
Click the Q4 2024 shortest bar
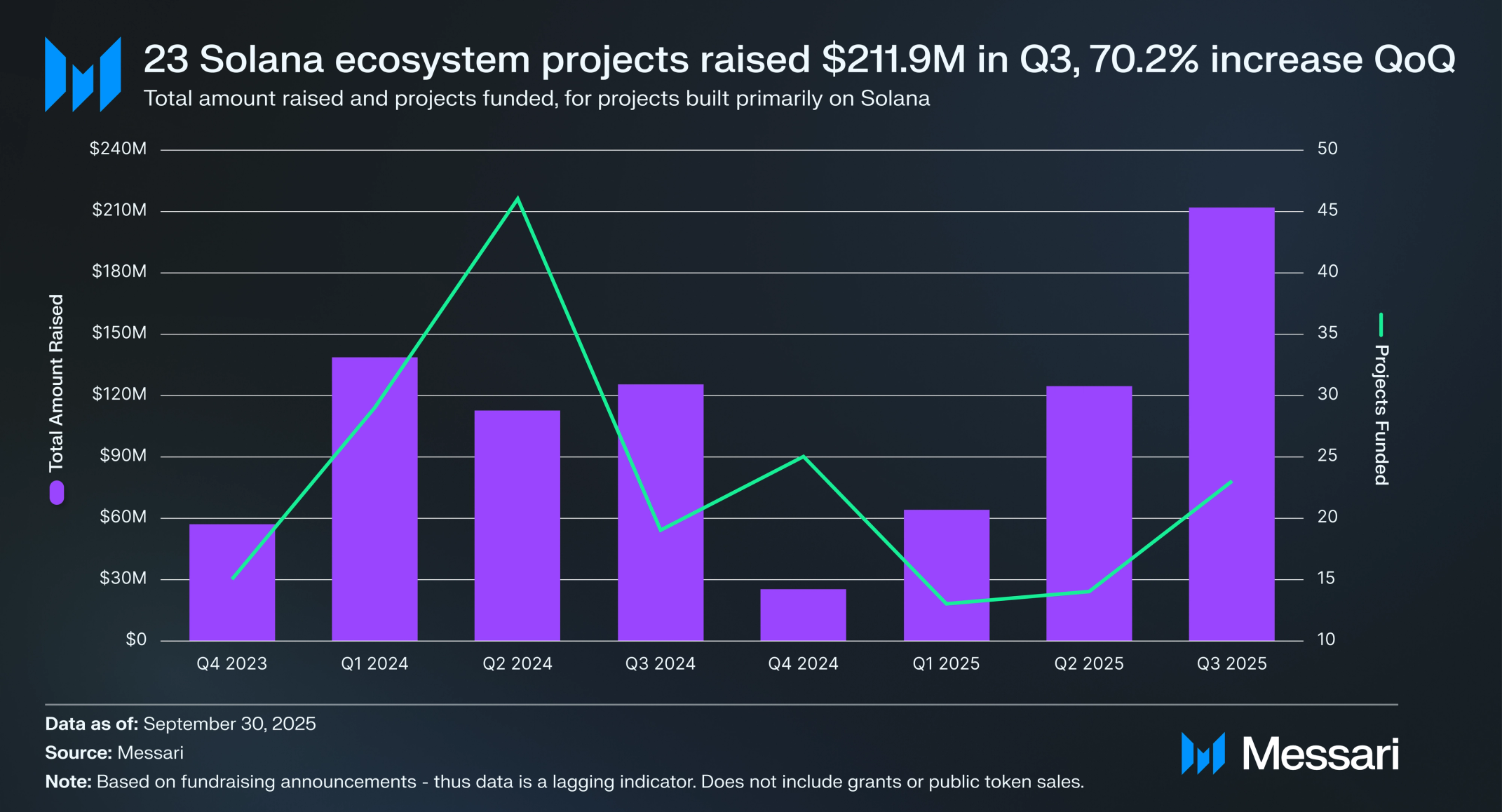[x=803, y=614]
